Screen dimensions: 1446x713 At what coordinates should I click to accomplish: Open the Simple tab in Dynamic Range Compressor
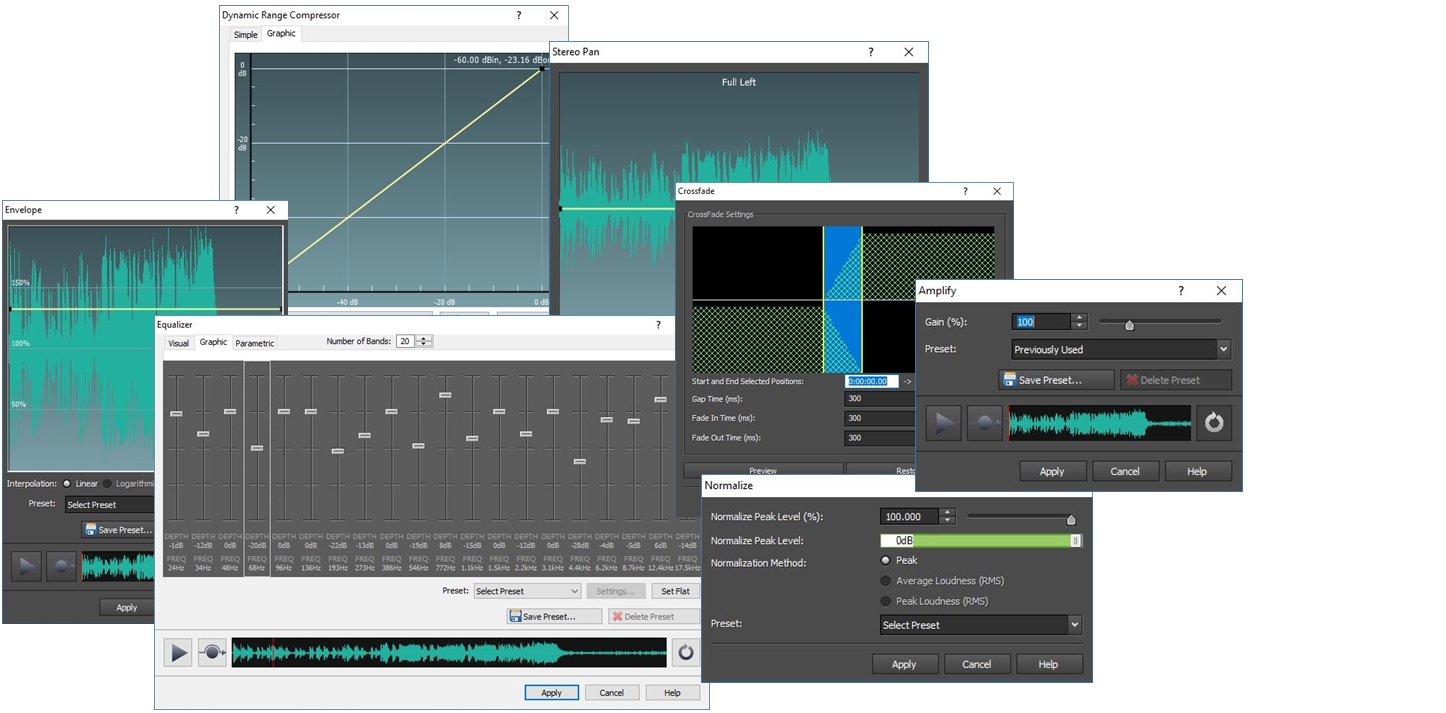(244, 33)
